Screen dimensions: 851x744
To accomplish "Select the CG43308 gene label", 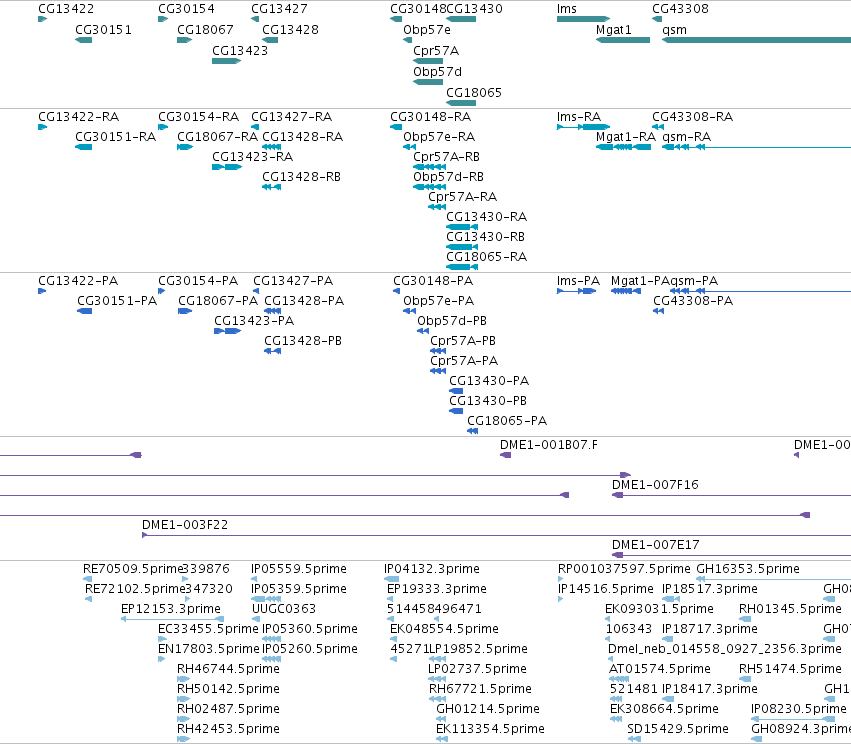I will (x=680, y=9).
